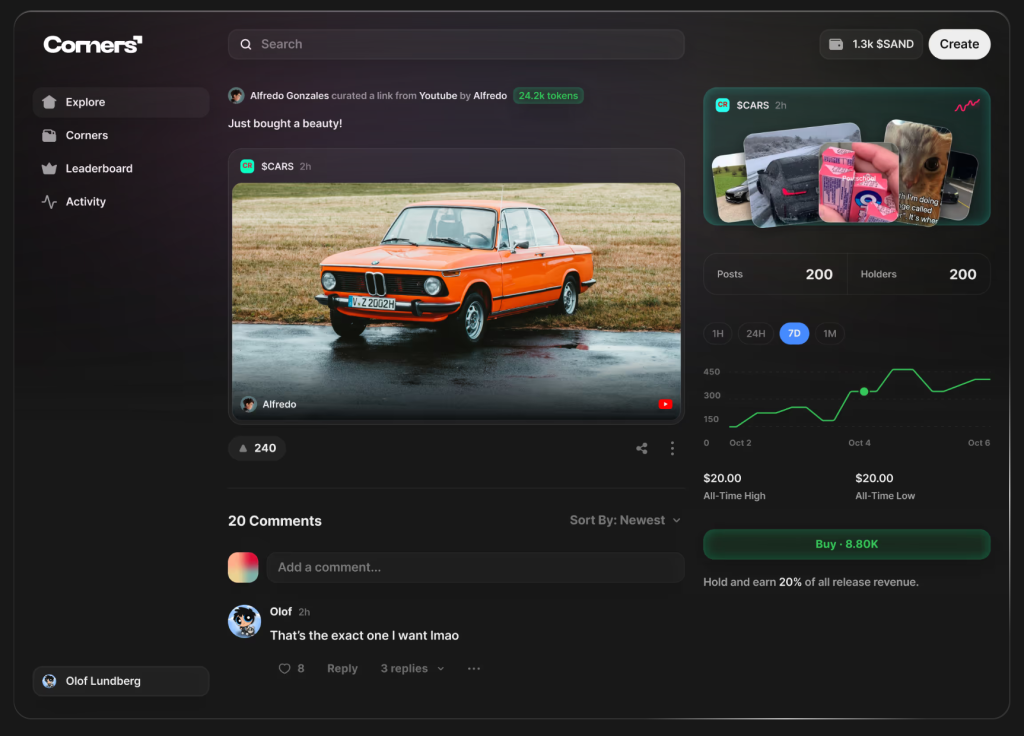Expand the 3 replies thread
Image resolution: width=1024 pixels, height=736 pixels.
412,669
